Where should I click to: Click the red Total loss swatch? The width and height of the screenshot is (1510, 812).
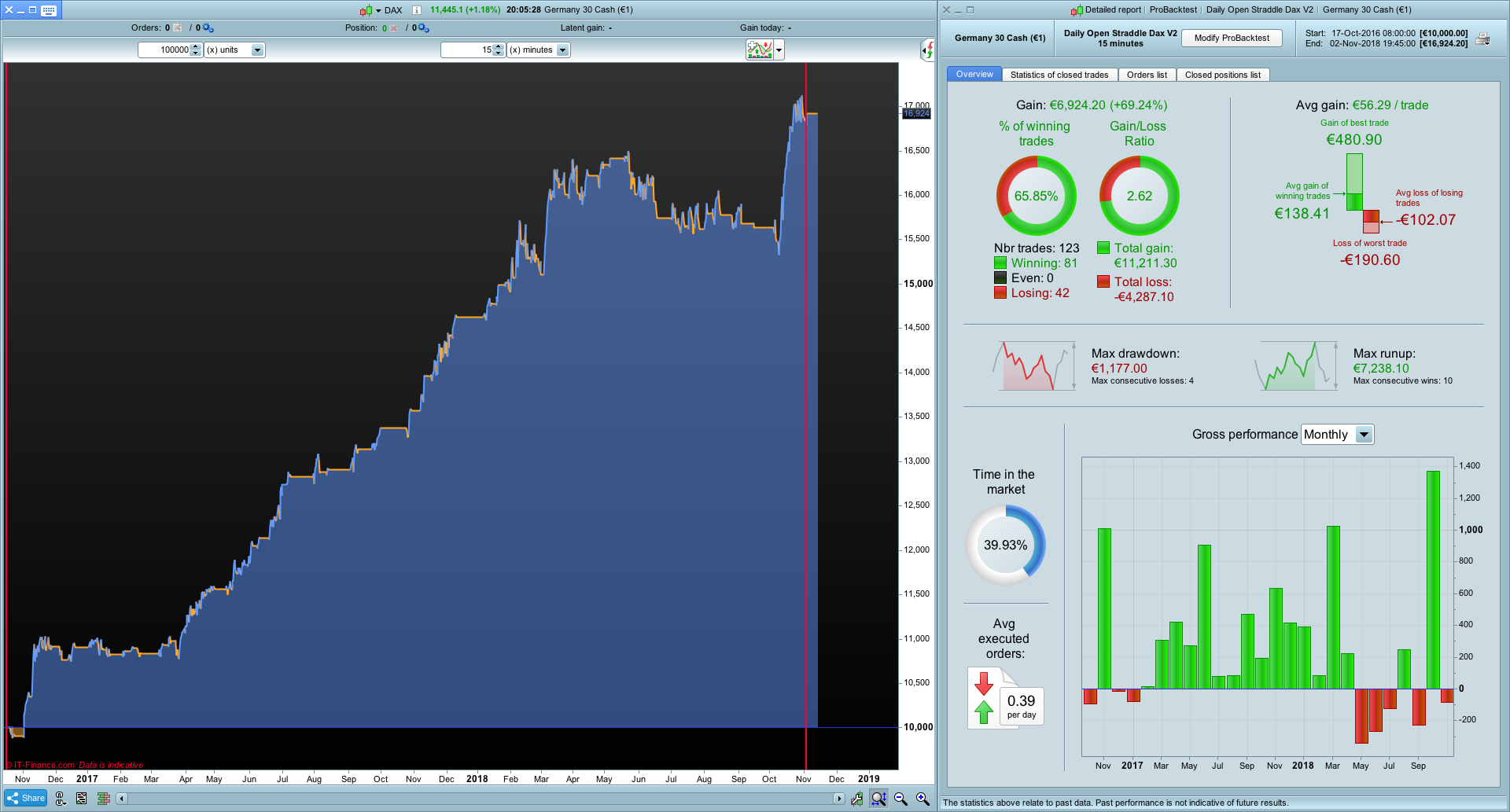pyautogui.click(x=1103, y=281)
